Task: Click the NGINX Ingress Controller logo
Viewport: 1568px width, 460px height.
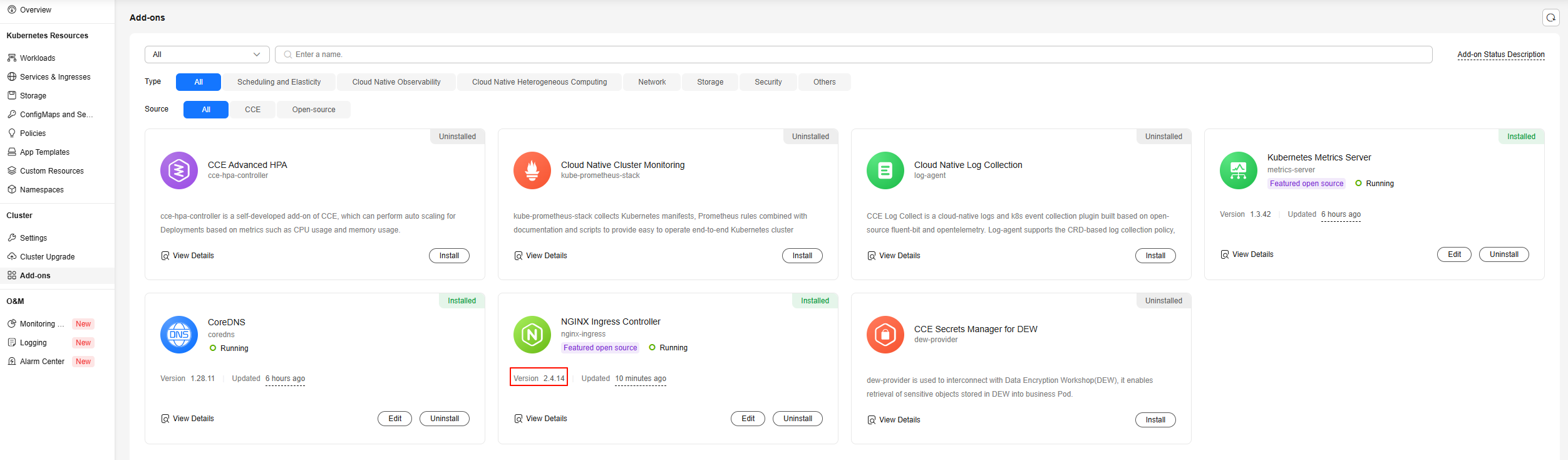Action: (x=532, y=335)
